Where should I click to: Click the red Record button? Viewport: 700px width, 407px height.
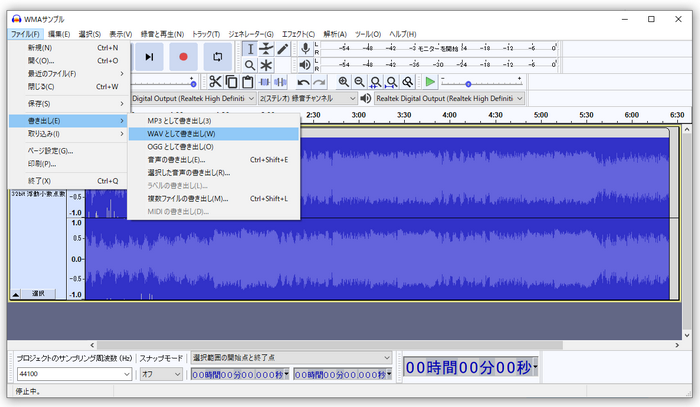point(184,57)
